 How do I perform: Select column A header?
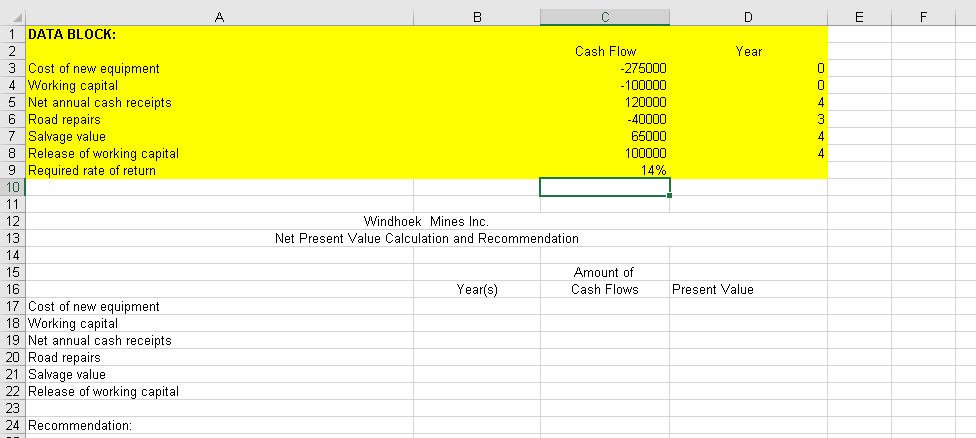point(219,17)
